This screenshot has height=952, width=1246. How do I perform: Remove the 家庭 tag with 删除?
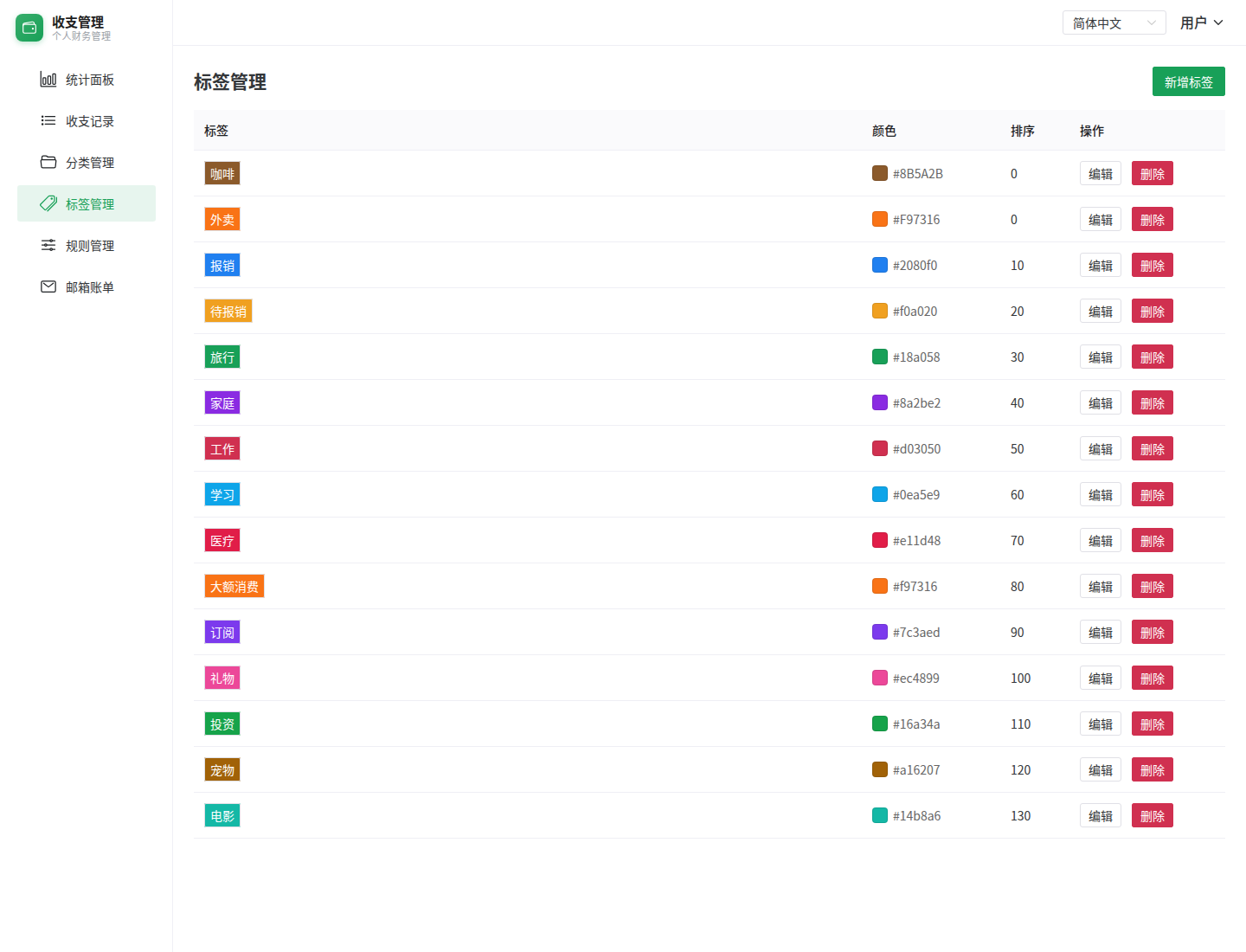coord(1153,402)
